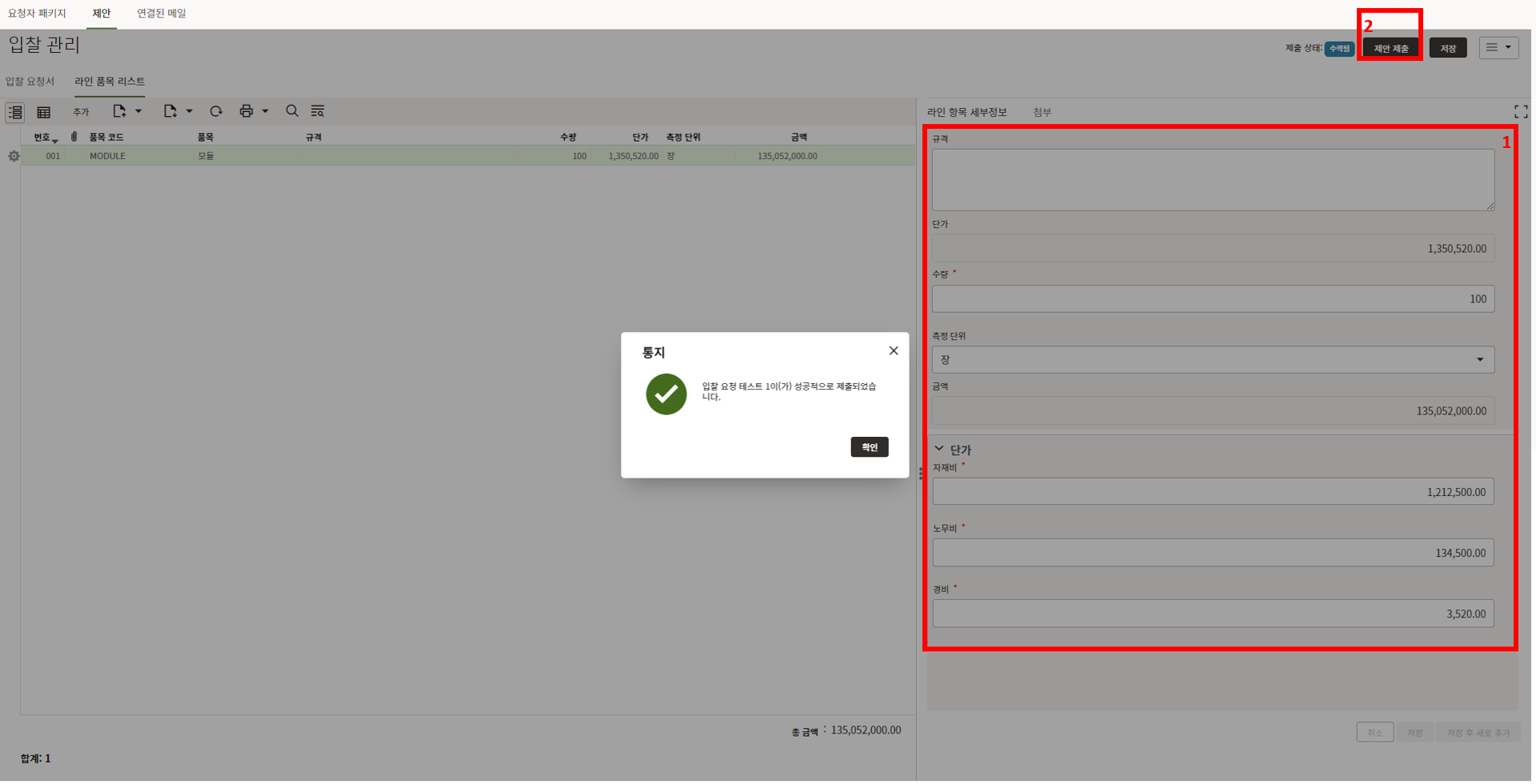This screenshot has width=1536, height=784.
Task: Open the print options dropdown arrow
Action: pos(266,111)
